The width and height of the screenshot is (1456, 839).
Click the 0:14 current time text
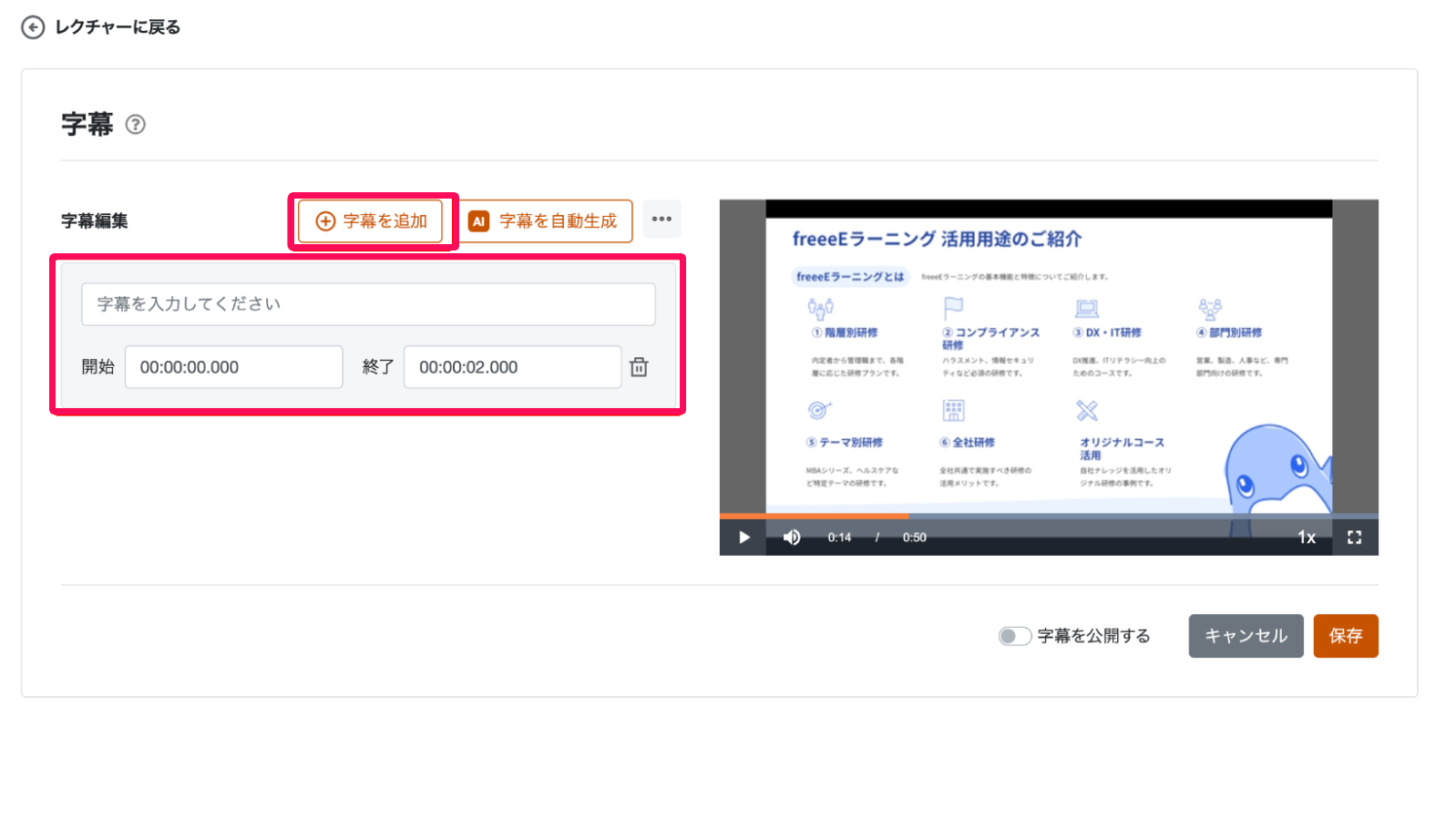839,537
